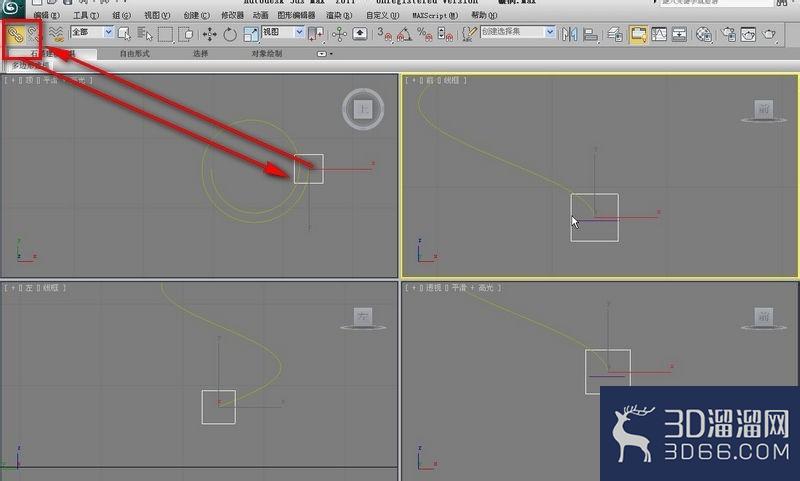Click the Unlink Selection icon
The height and width of the screenshot is (481, 800).
pyautogui.click(x=33, y=35)
